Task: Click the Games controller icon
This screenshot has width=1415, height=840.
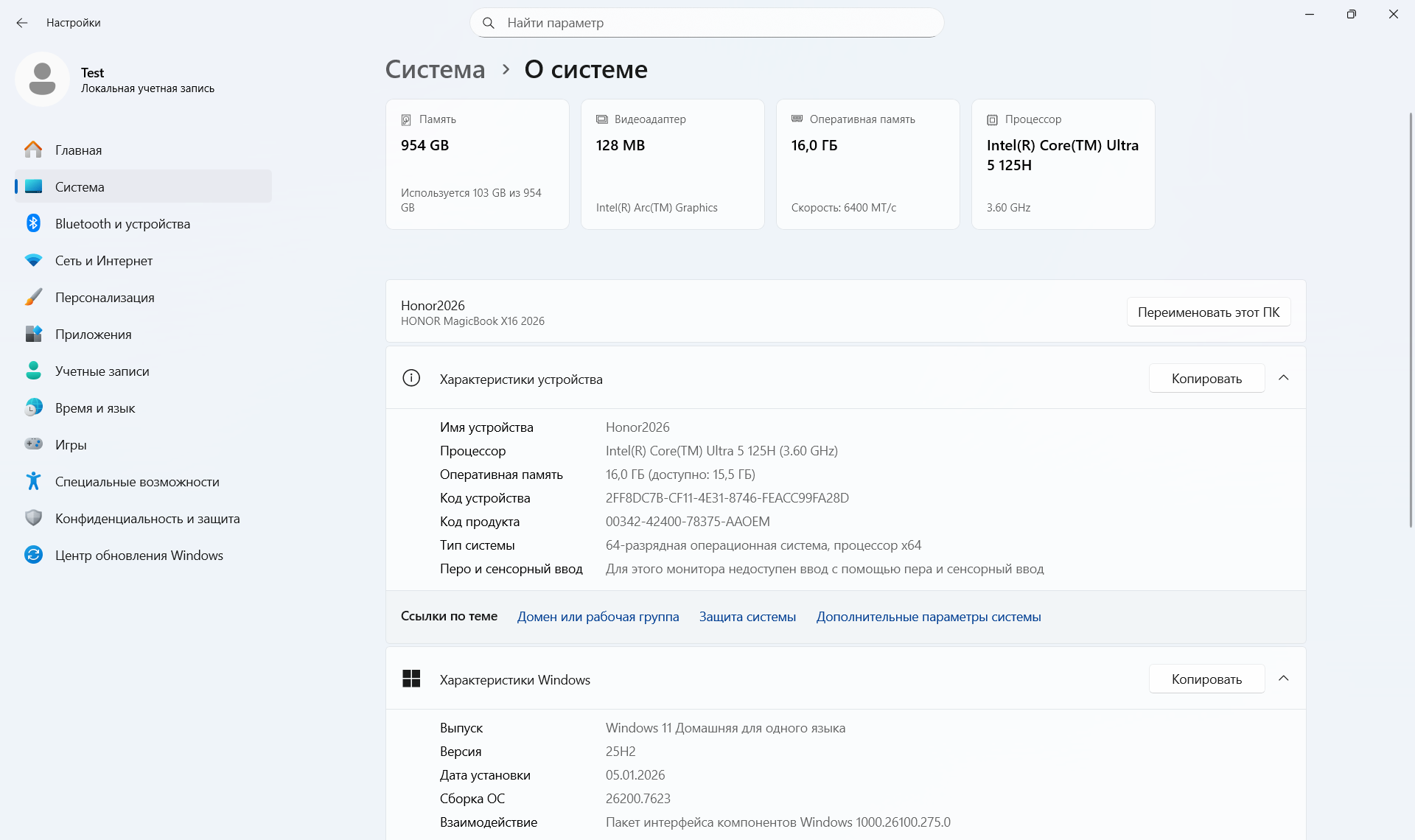Action: pyautogui.click(x=34, y=444)
